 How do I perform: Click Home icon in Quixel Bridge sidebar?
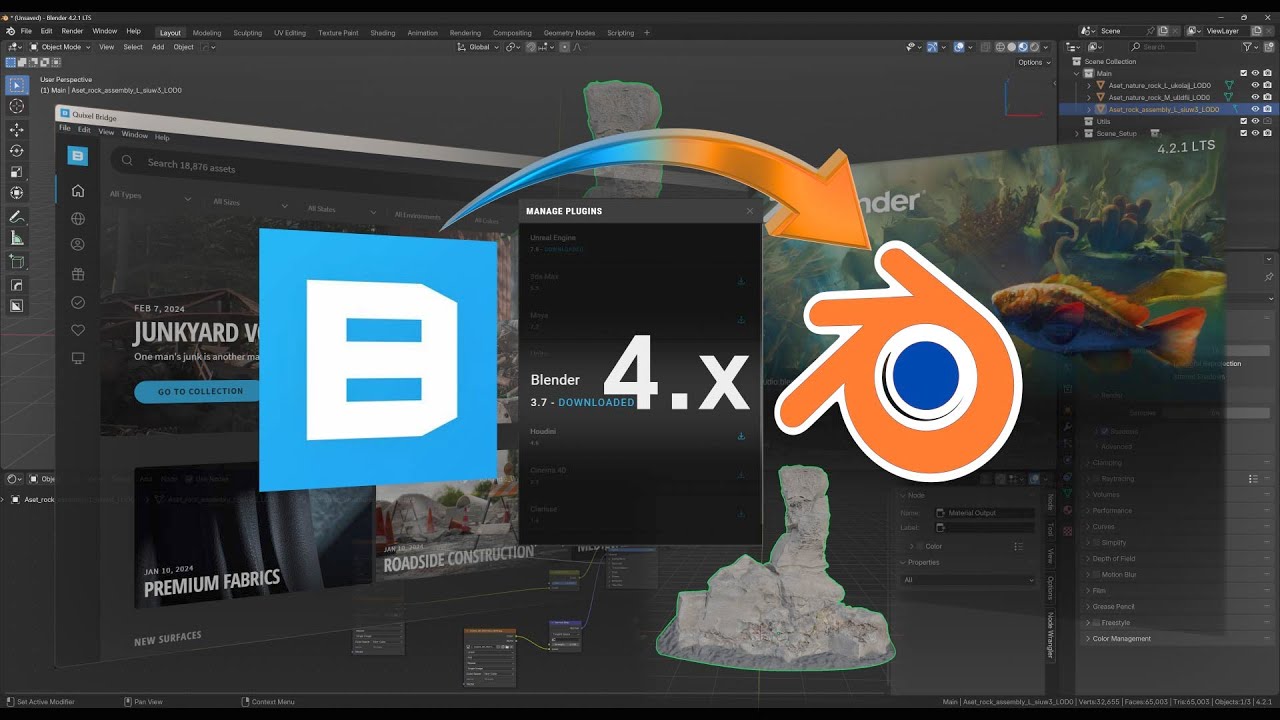[x=78, y=191]
